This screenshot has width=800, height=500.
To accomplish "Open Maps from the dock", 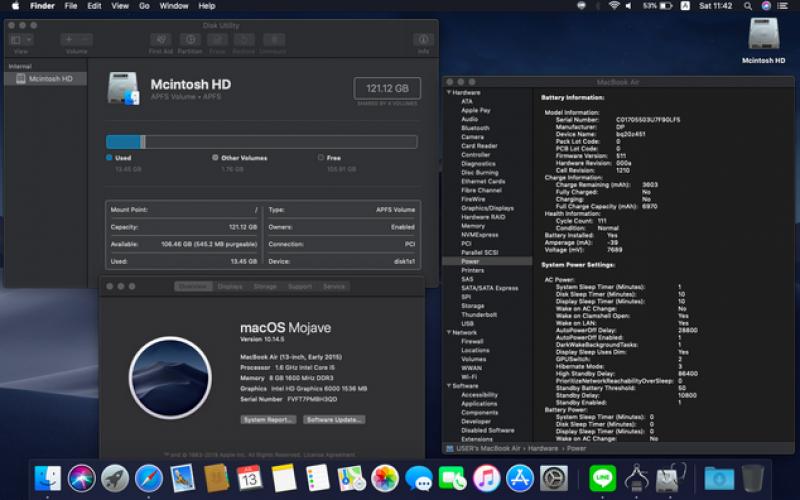I will (351, 479).
